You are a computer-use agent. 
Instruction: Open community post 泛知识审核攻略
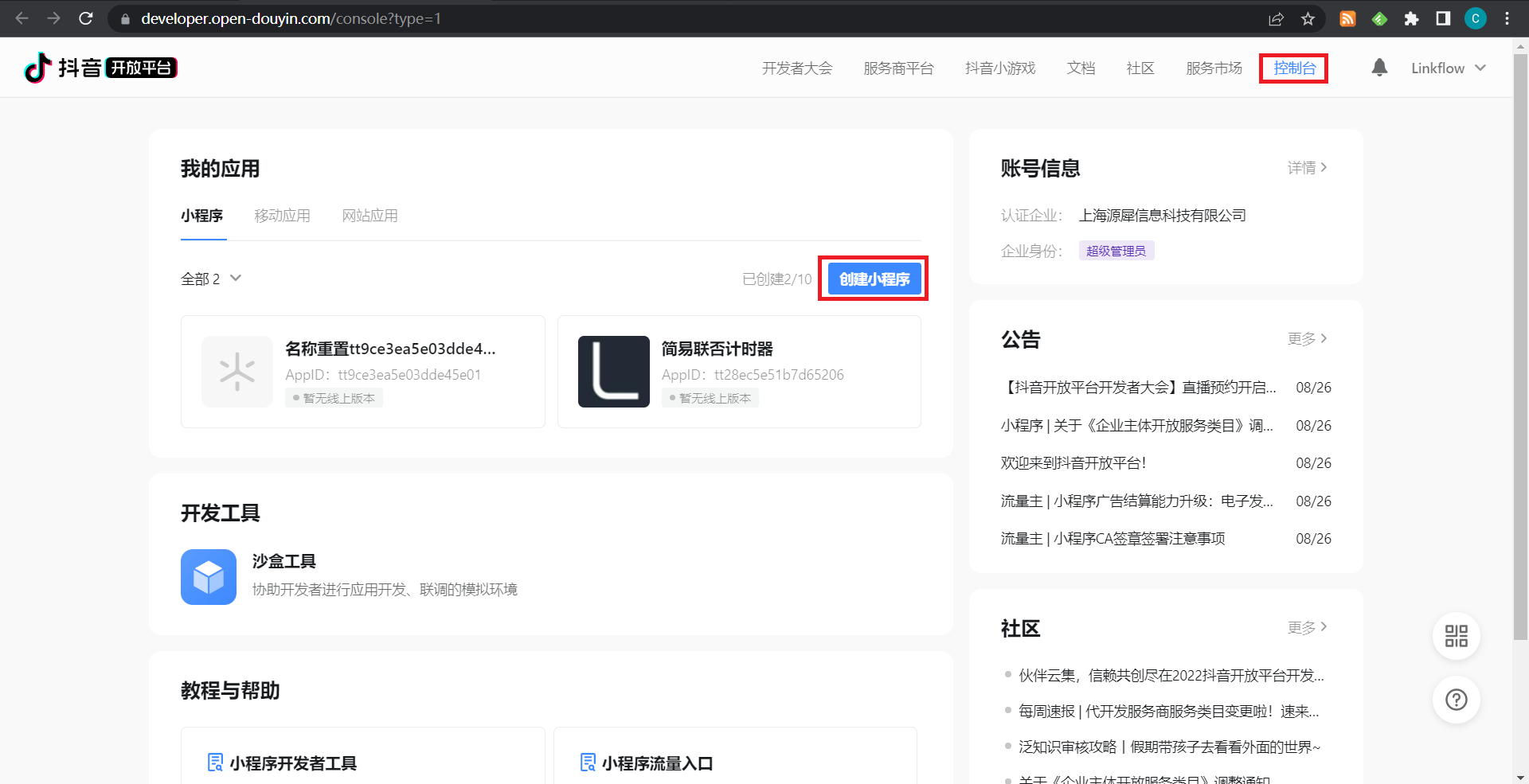pos(1169,747)
